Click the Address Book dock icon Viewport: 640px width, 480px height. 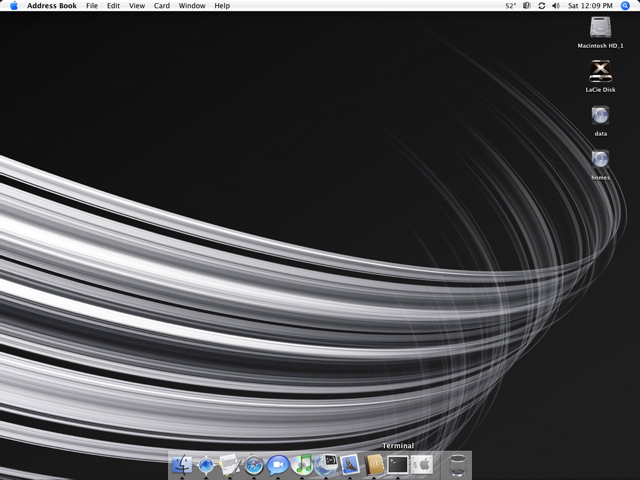375,464
